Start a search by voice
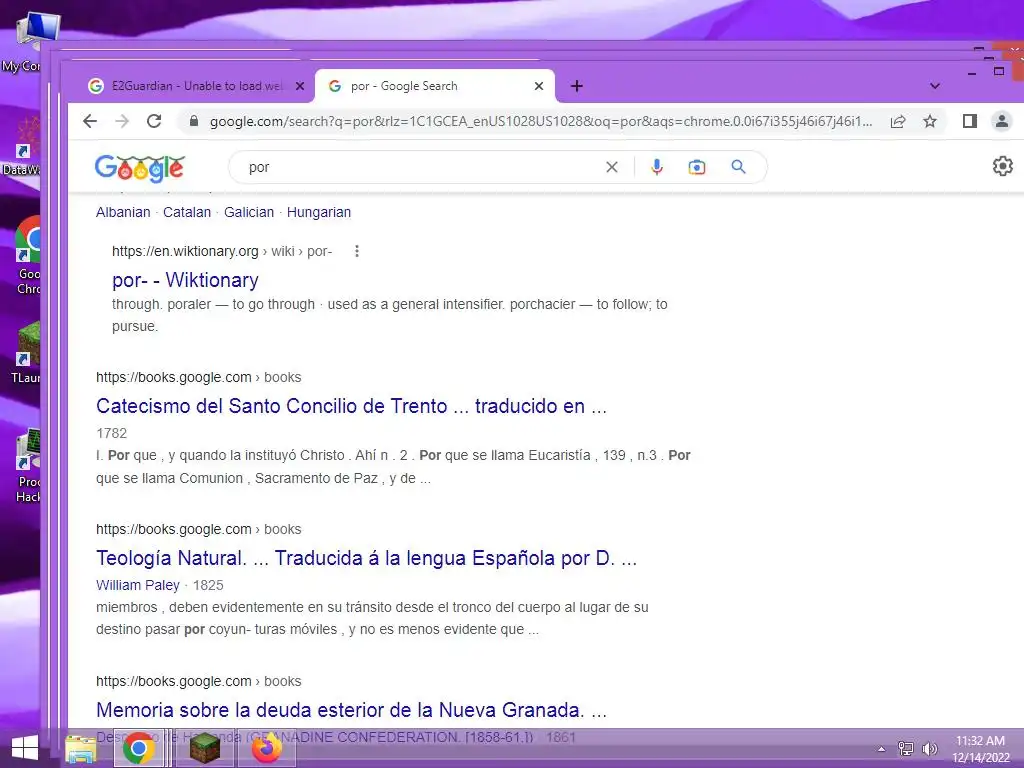 point(657,167)
